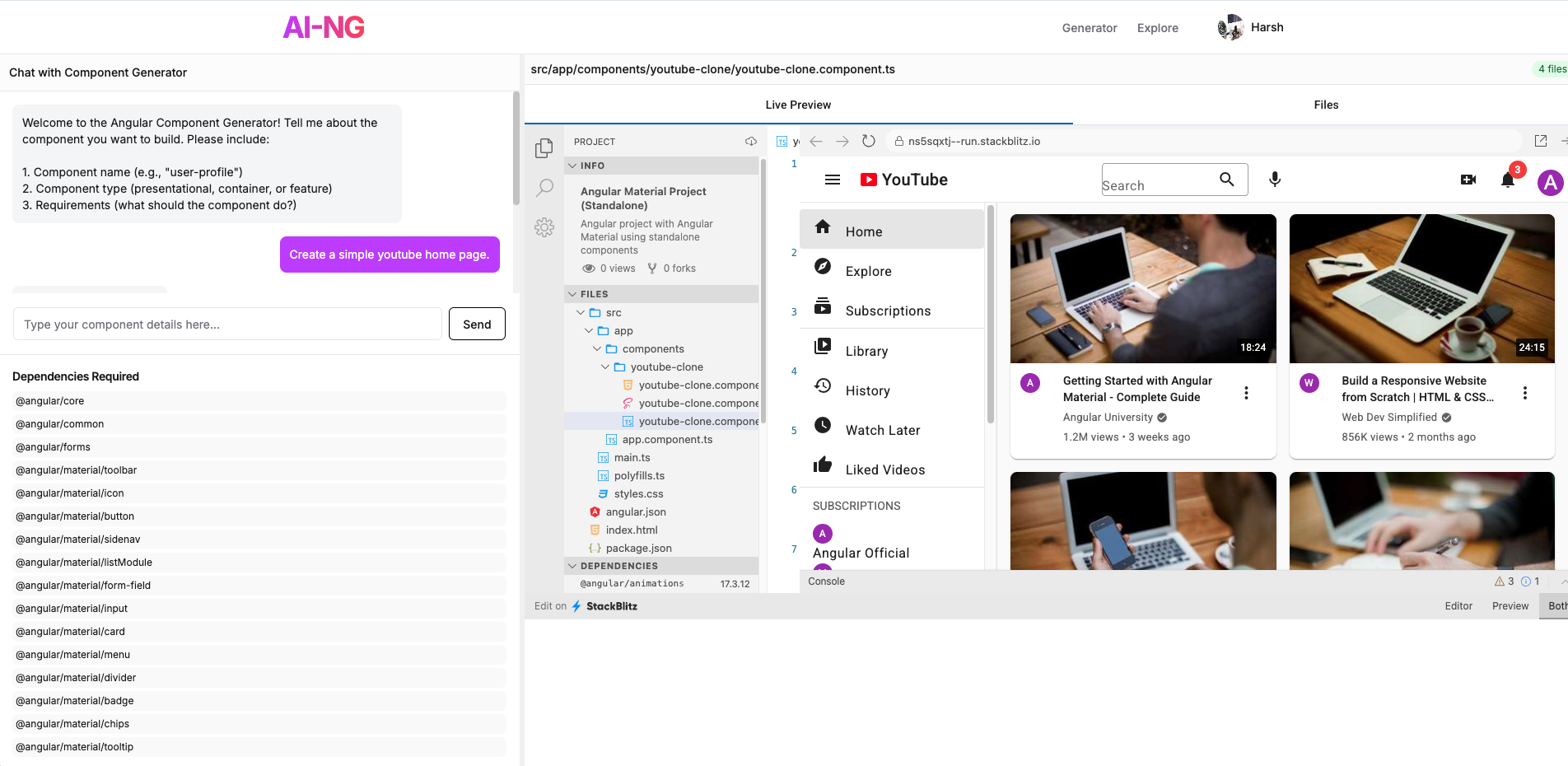The width and height of the screenshot is (1568, 766).
Task: Click Harsh's profile picture
Action: [1230, 27]
